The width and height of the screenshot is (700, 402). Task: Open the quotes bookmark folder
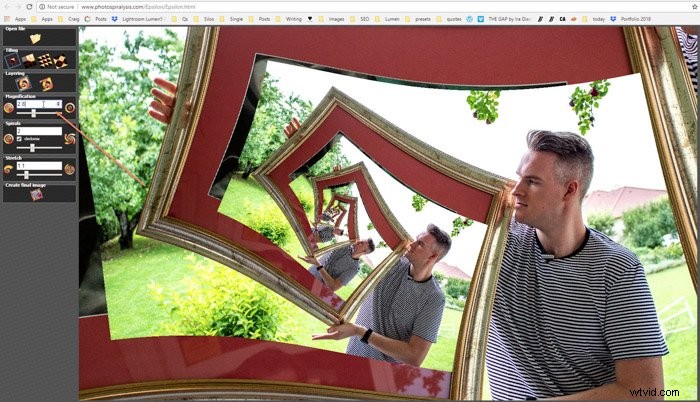[x=449, y=19]
